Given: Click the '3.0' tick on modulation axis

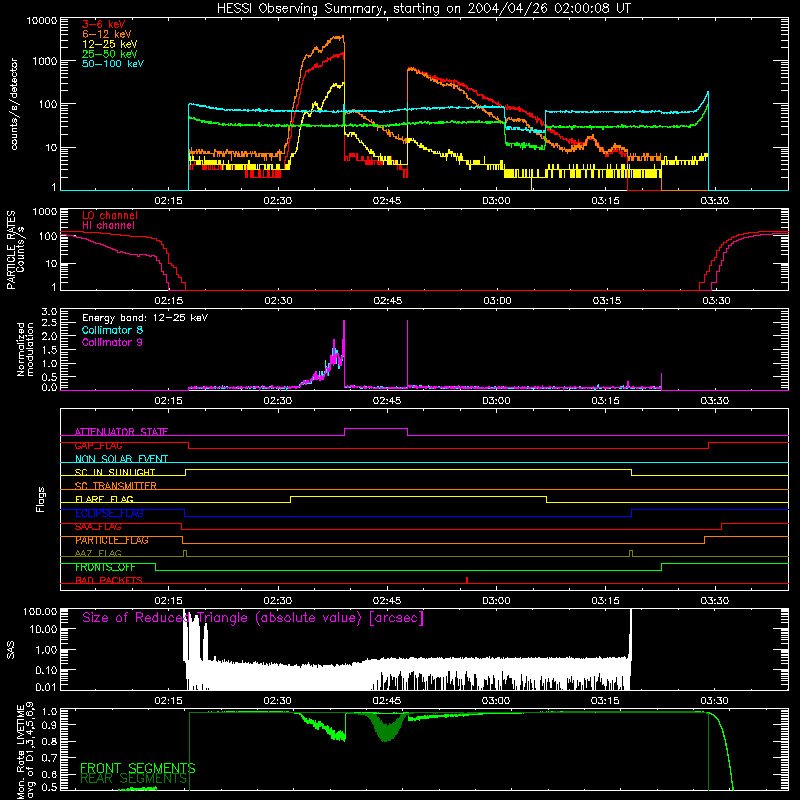Looking at the screenshot, I should [49, 312].
